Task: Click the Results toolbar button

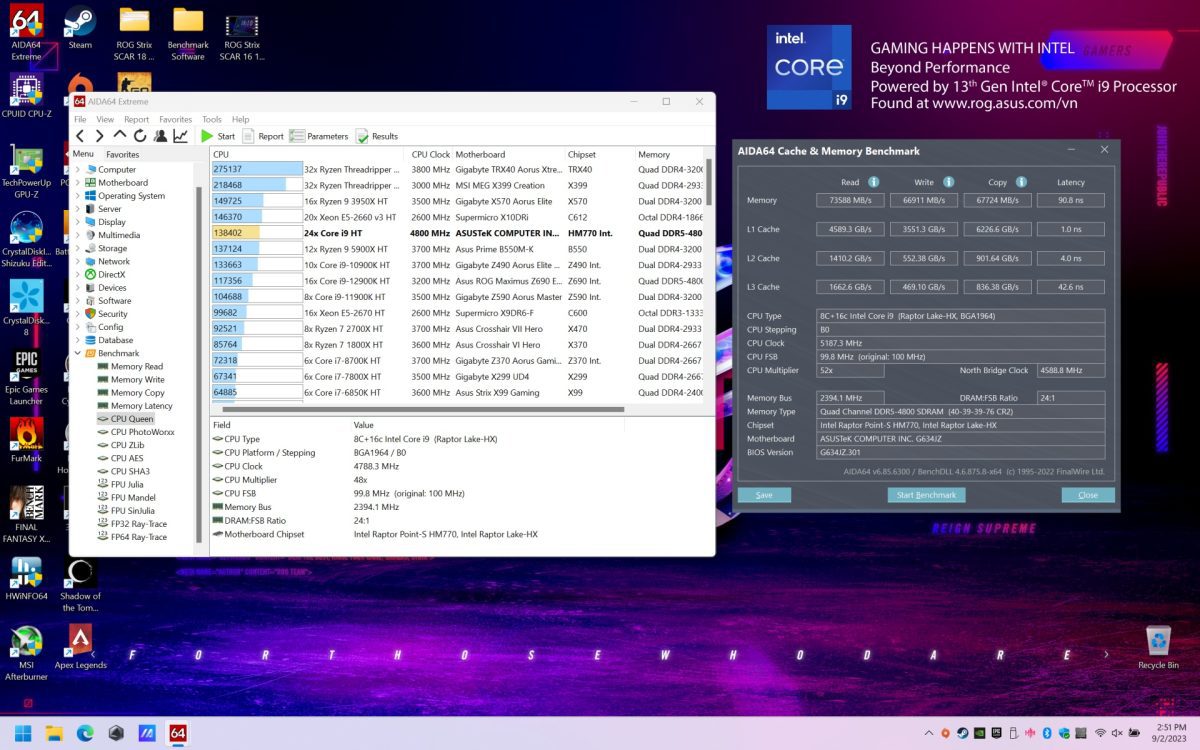Action: 377,136
